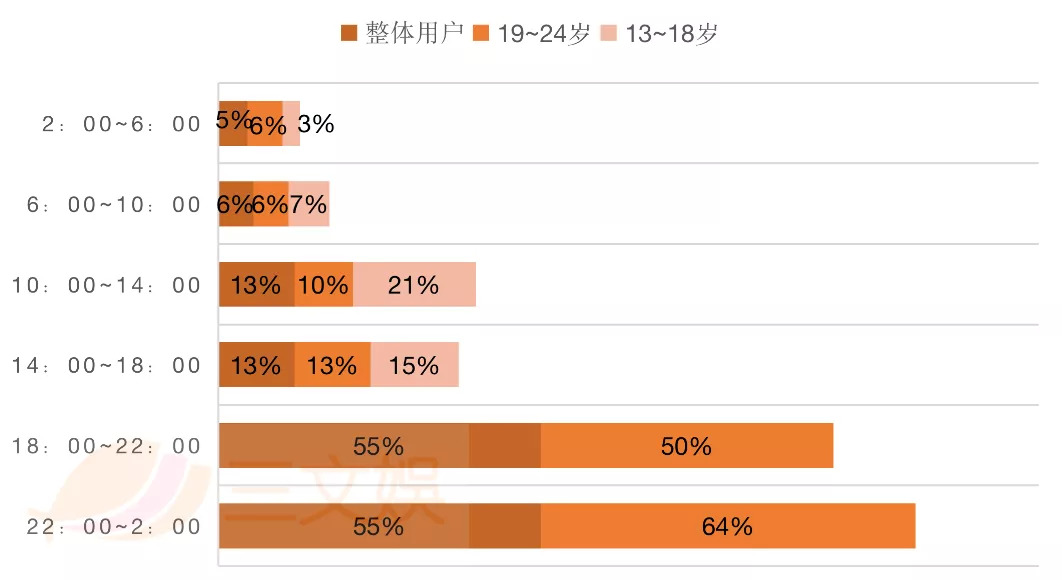Select the 55% segment in the 18:00~22:00 row

pos(378,446)
